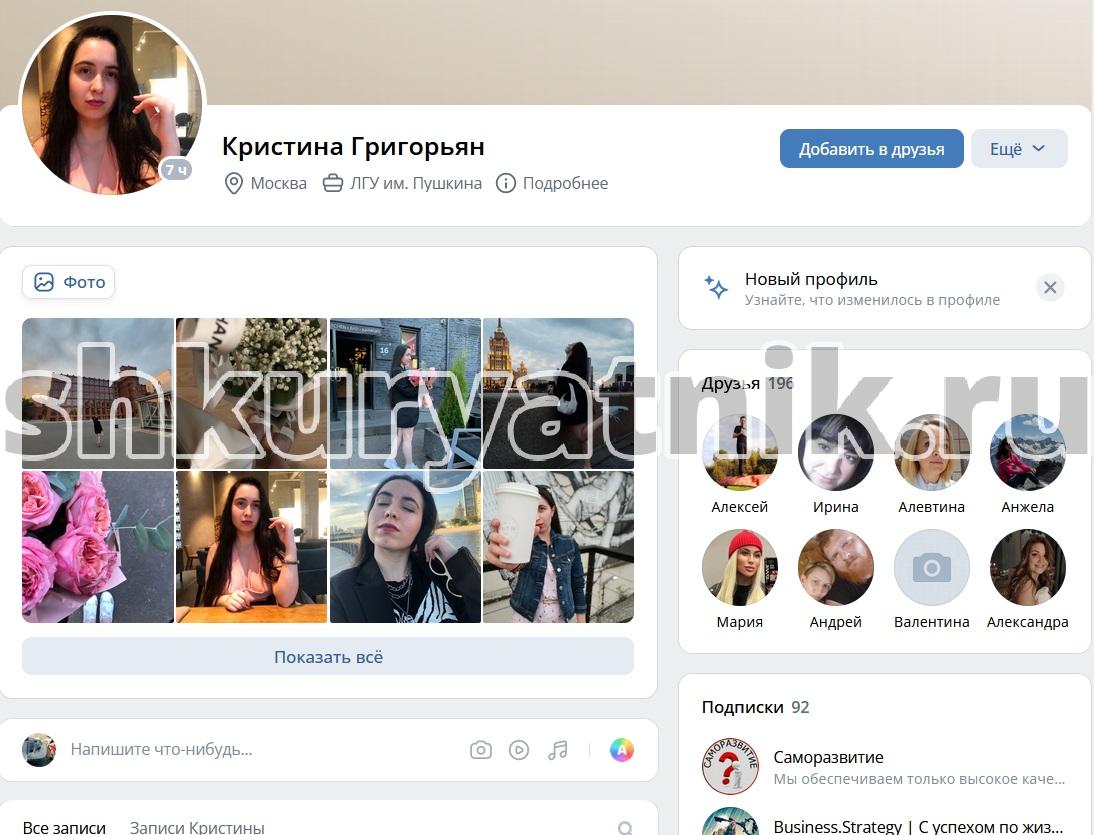1094x835 pixels.
Task: Open friend Валентина's placeholder avatar
Action: point(931,567)
